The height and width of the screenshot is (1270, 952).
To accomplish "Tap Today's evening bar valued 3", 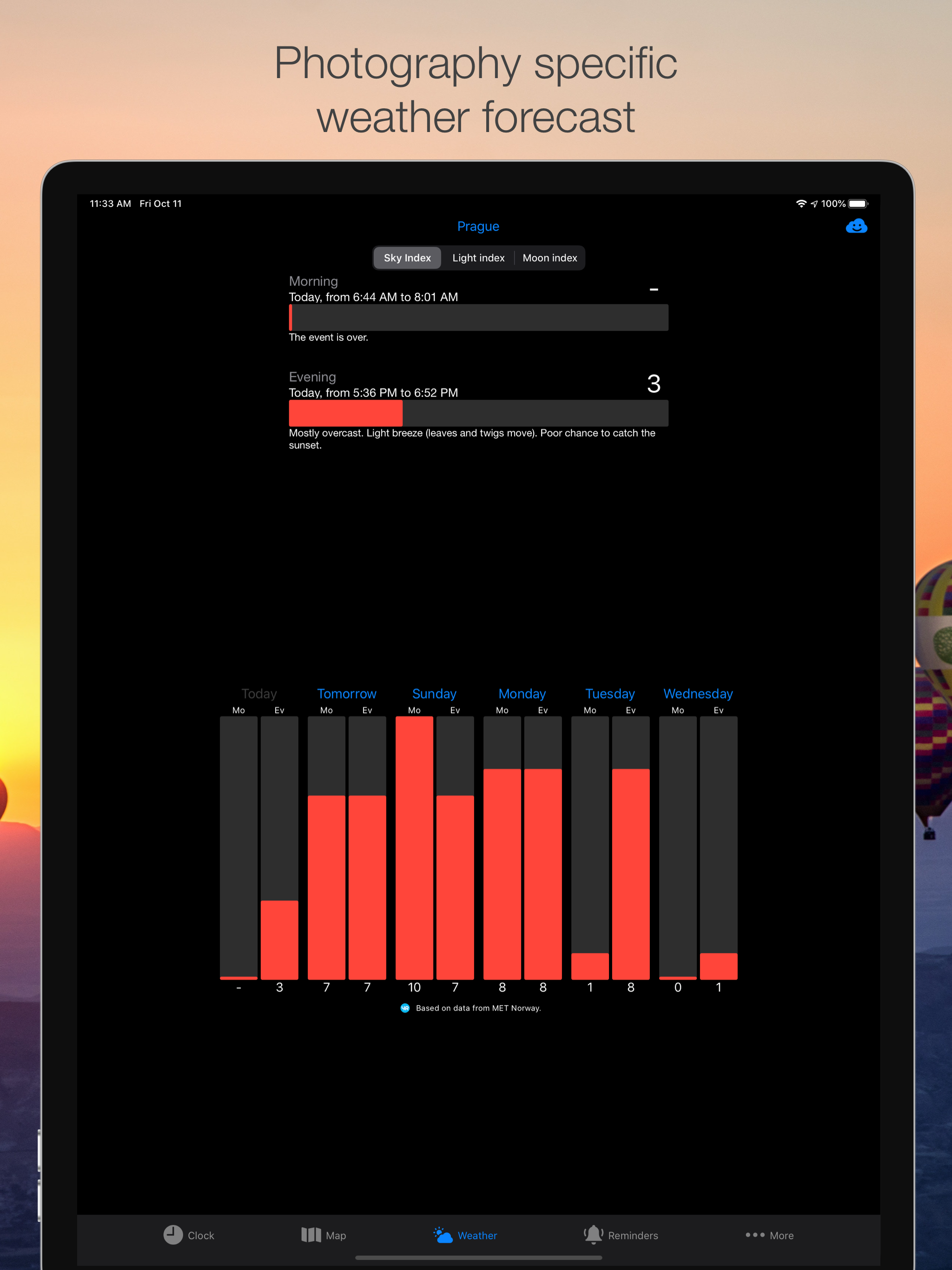I will tap(280, 847).
